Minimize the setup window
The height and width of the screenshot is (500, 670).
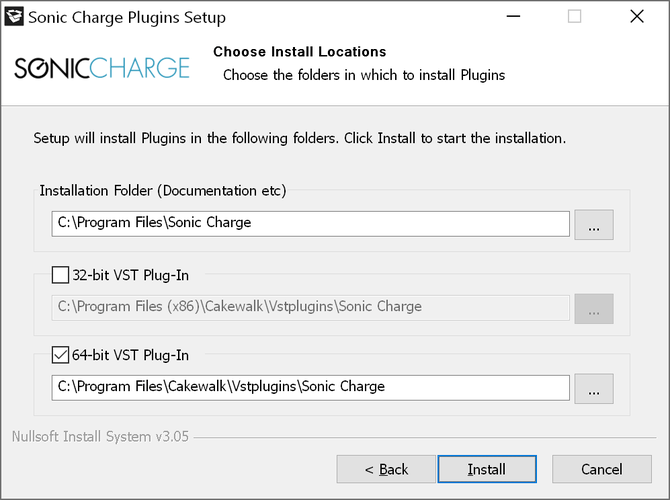click(513, 17)
